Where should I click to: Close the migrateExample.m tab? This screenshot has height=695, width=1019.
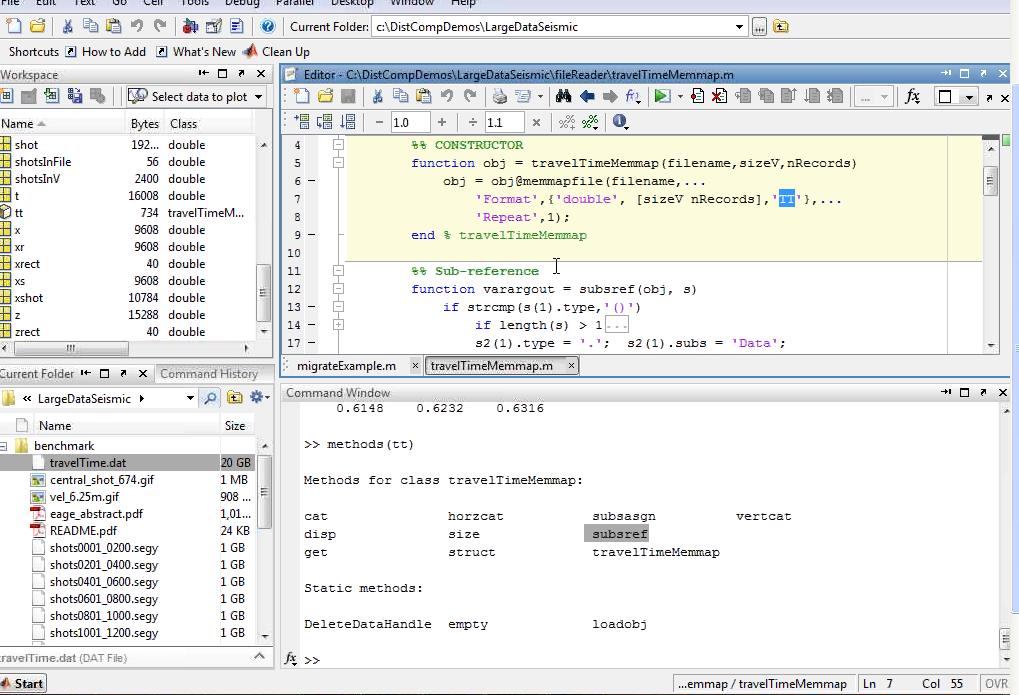pos(415,366)
